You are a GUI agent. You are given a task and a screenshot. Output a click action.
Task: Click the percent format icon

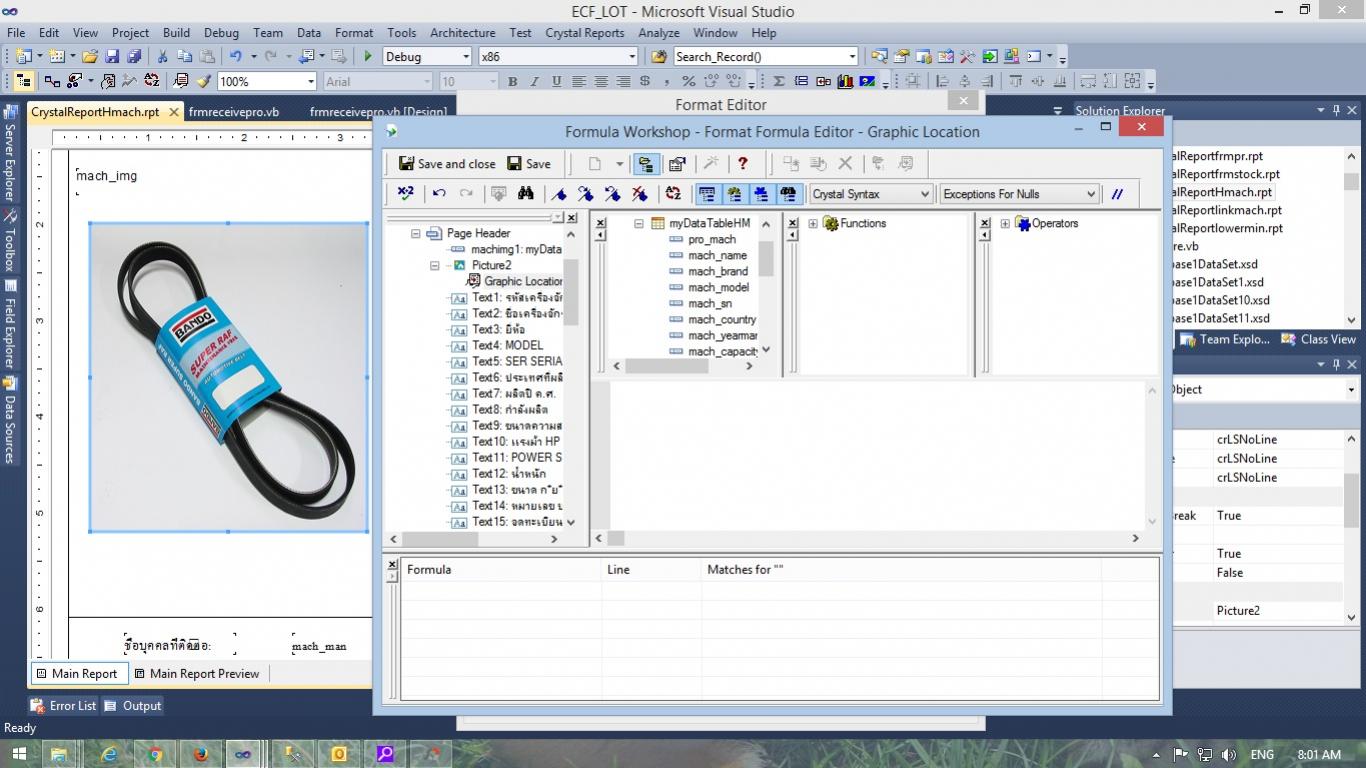tap(688, 82)
